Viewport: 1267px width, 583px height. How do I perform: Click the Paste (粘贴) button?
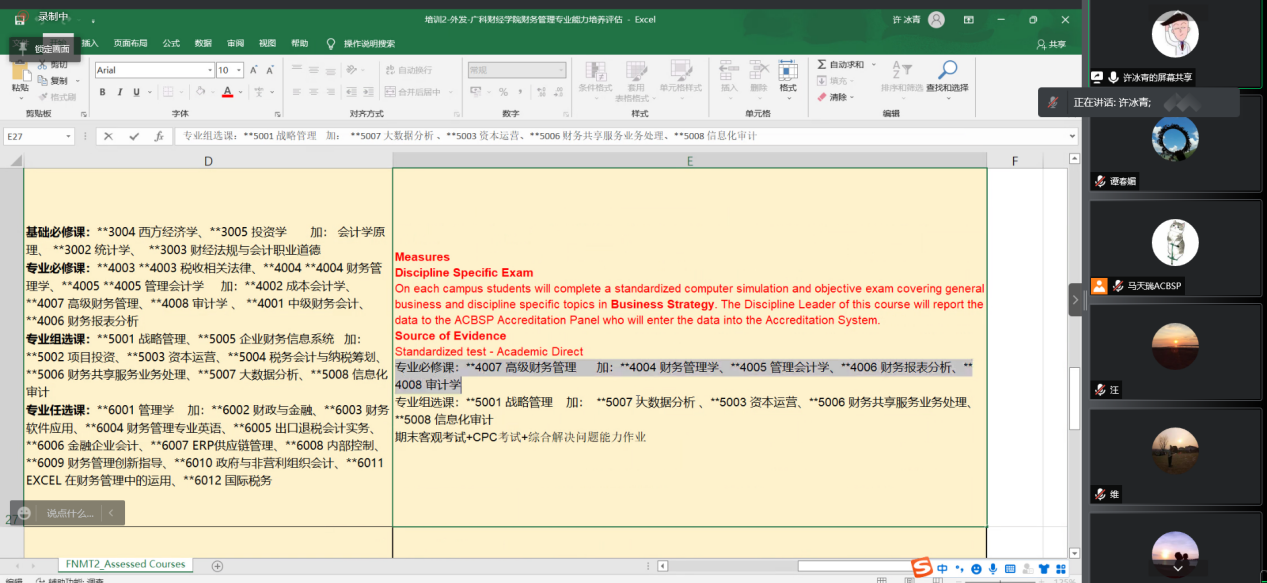coord(20,80)
